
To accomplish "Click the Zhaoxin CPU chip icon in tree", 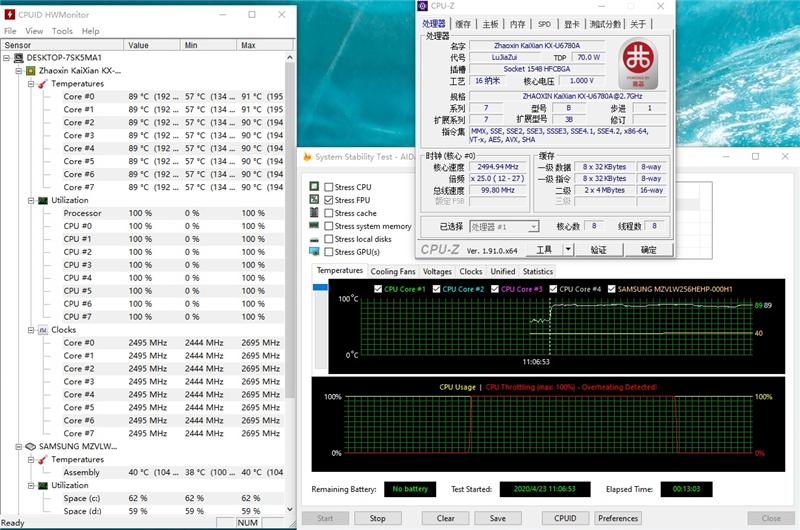I will (31, 71).
